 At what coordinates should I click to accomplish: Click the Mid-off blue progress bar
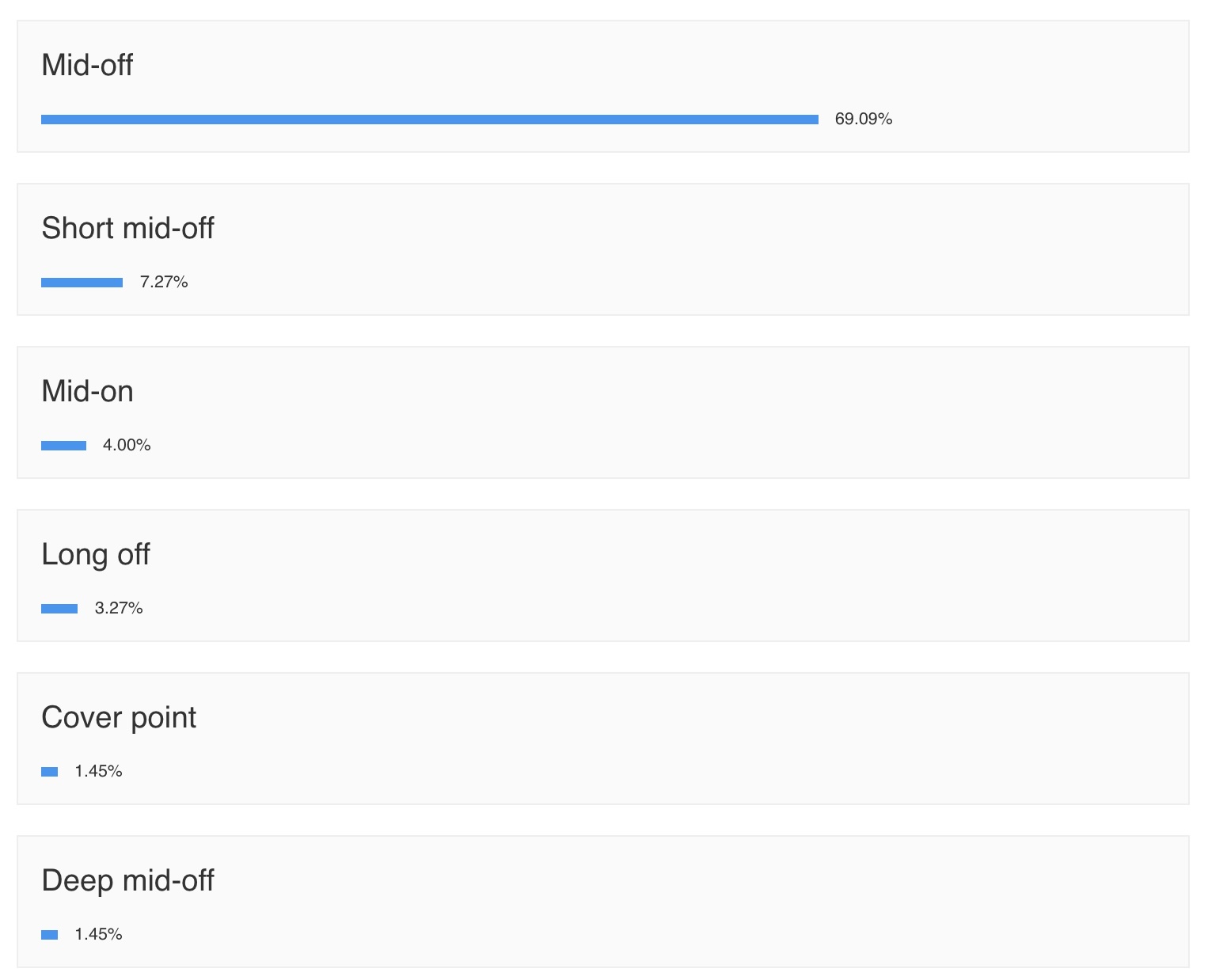[x=429, y=120]
